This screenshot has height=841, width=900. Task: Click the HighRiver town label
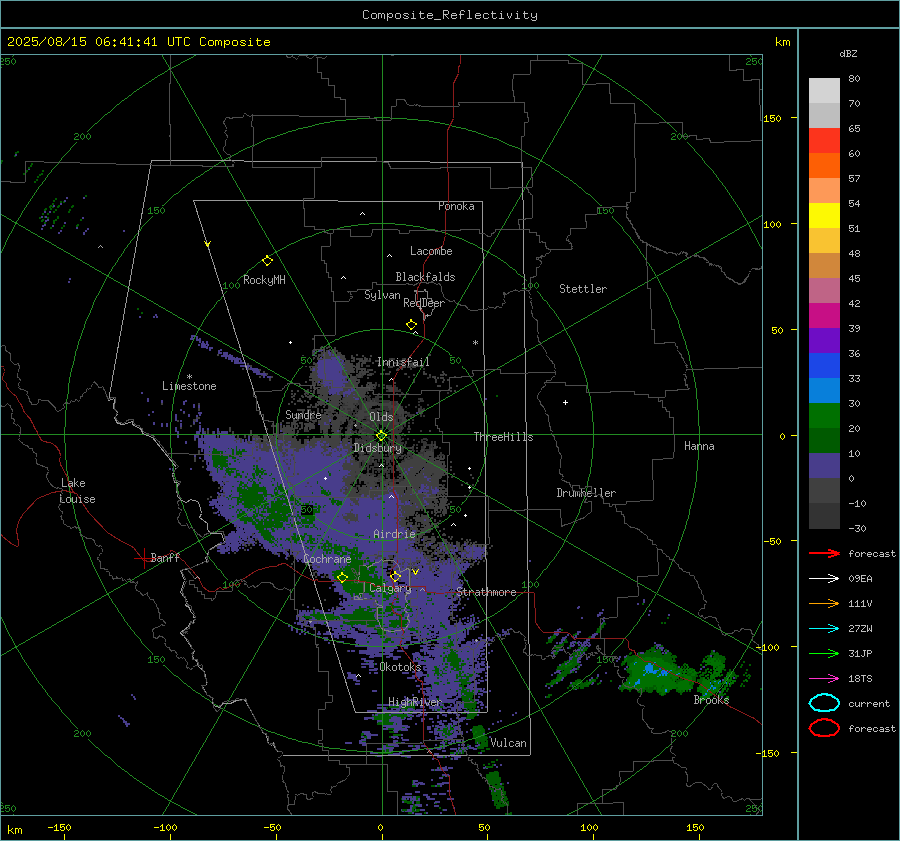point(414,702)
